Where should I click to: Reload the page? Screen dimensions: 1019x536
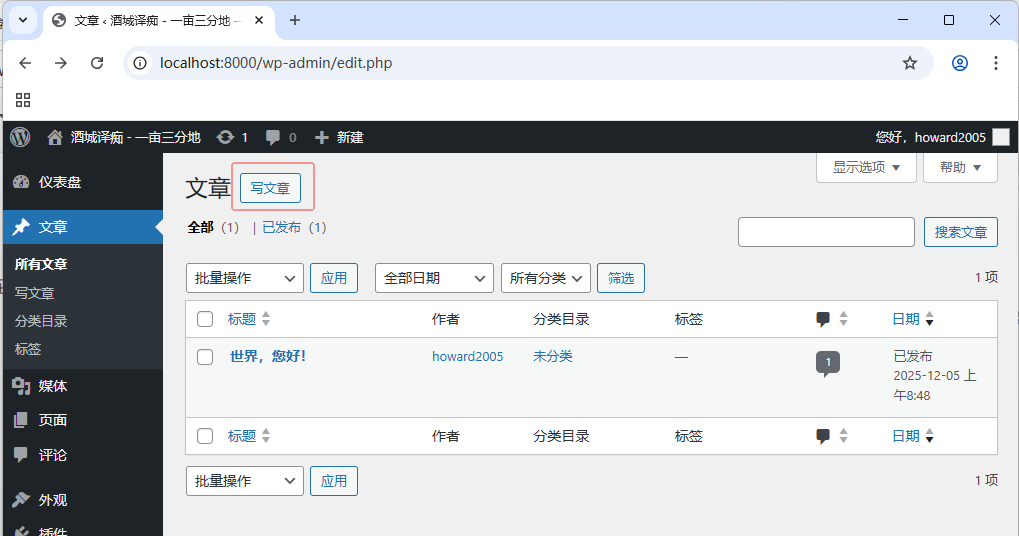click(x=97, y=63)
